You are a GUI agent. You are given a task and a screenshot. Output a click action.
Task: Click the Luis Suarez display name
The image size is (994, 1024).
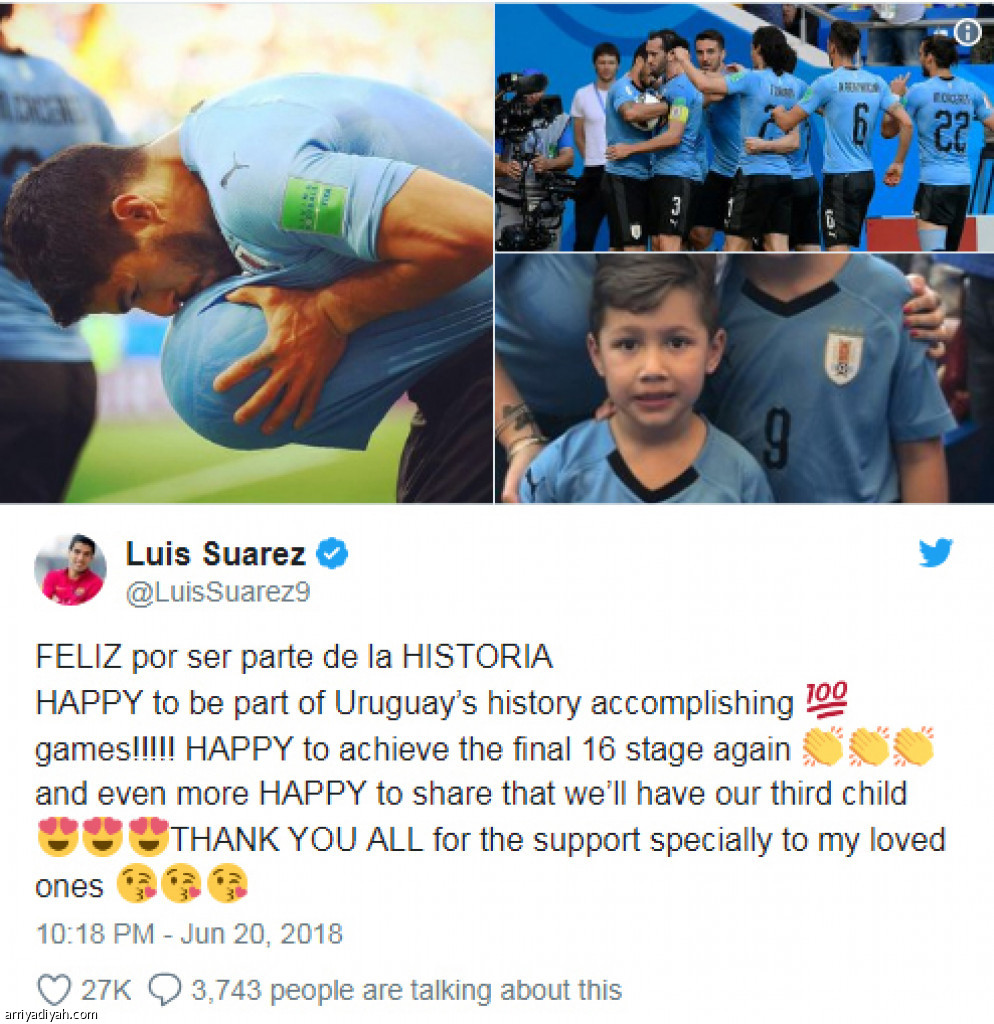pos(216,554)
